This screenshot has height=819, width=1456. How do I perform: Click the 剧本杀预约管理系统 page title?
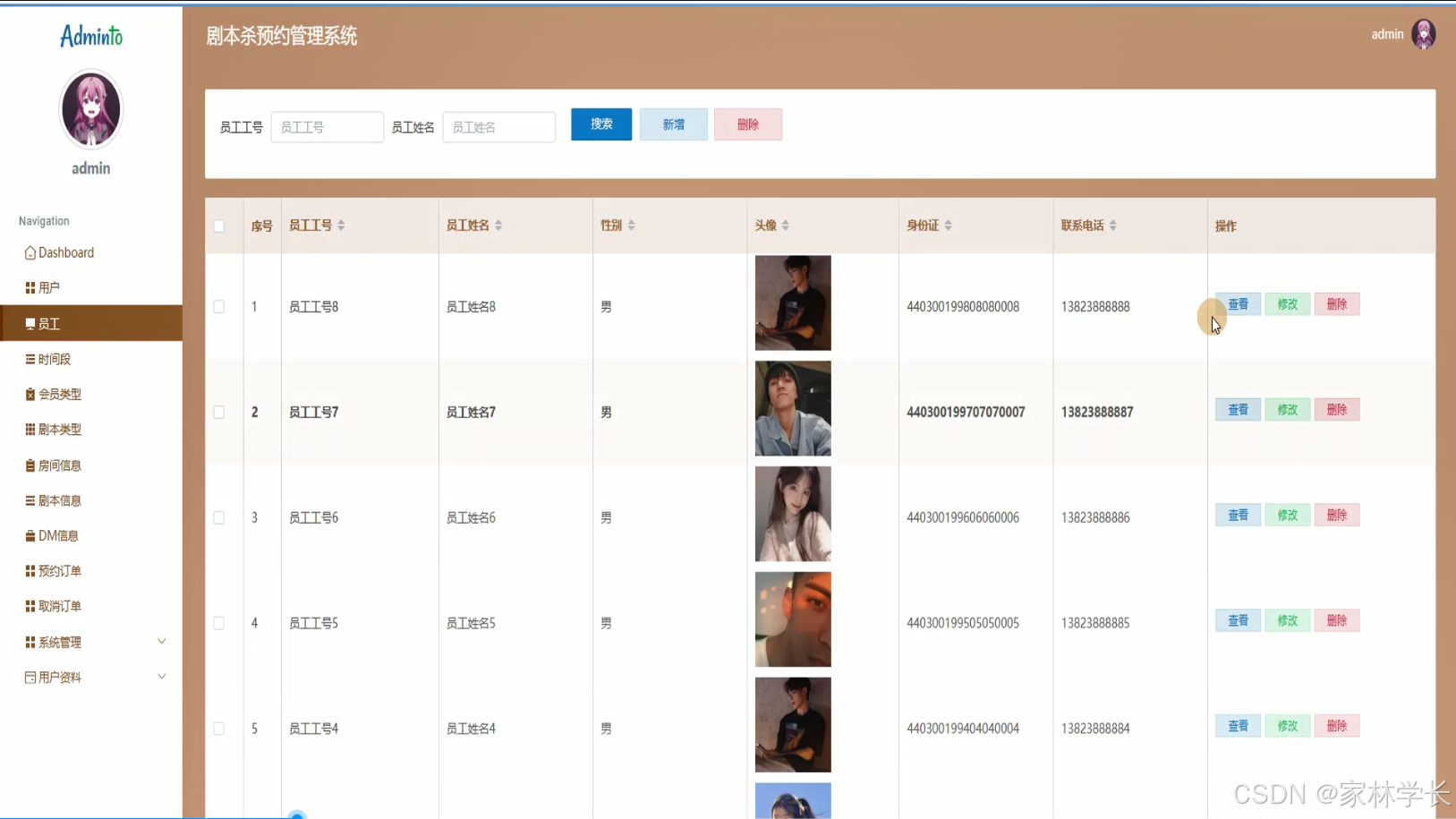pyautogui.click(x=282, y=36)
